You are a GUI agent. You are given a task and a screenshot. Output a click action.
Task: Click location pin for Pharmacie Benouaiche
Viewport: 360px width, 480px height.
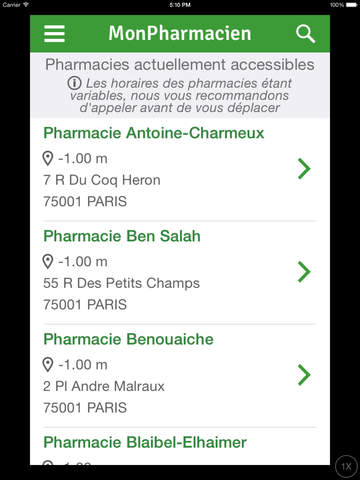tap(48, 365)
